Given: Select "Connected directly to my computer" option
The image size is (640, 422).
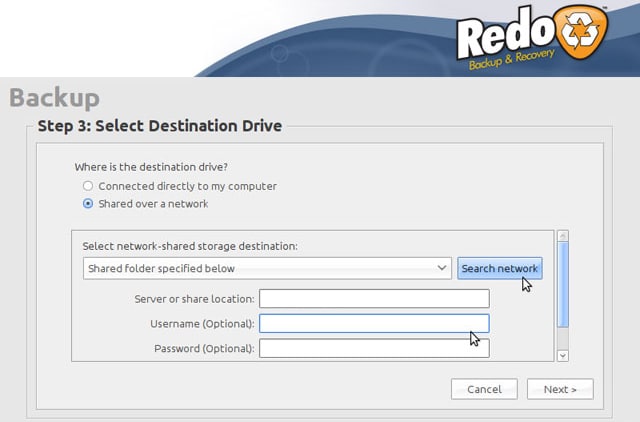Looking at the screenshot, I should pyautogui.click(x=88, y=186).
